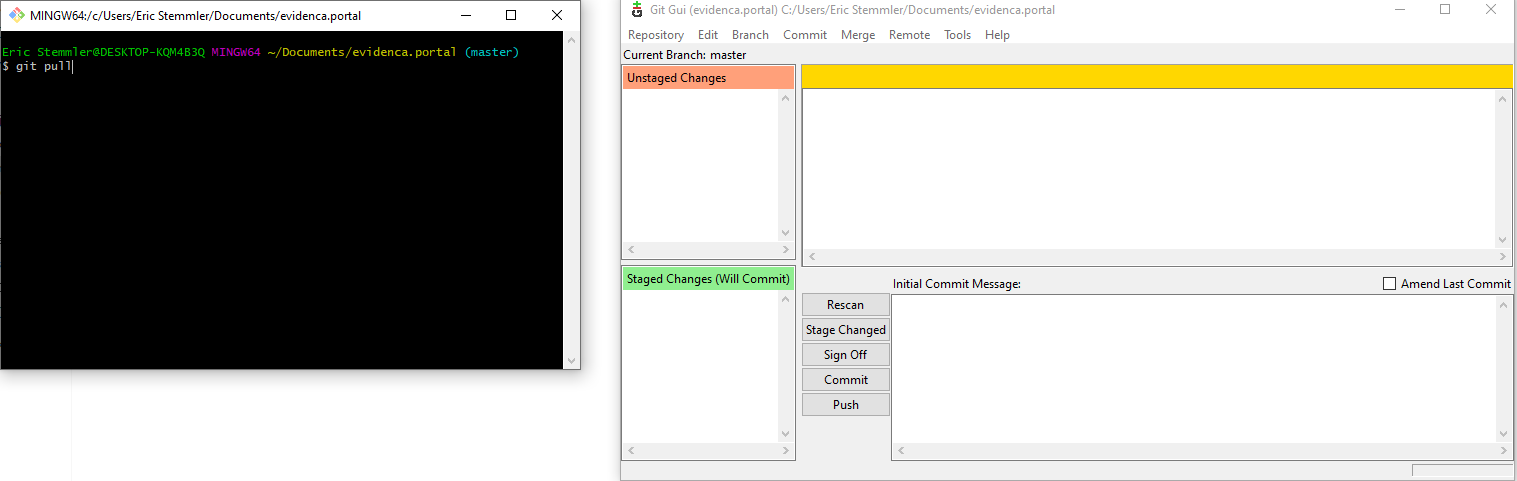This screenshot has width=1517, height=481.
Task: Click the Rescan button
Action: (845, 305)
